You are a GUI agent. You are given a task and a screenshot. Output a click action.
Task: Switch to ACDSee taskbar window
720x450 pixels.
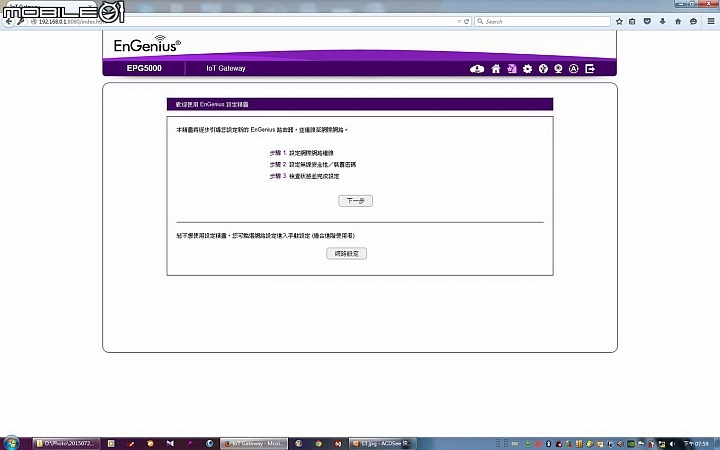(382, 444)
